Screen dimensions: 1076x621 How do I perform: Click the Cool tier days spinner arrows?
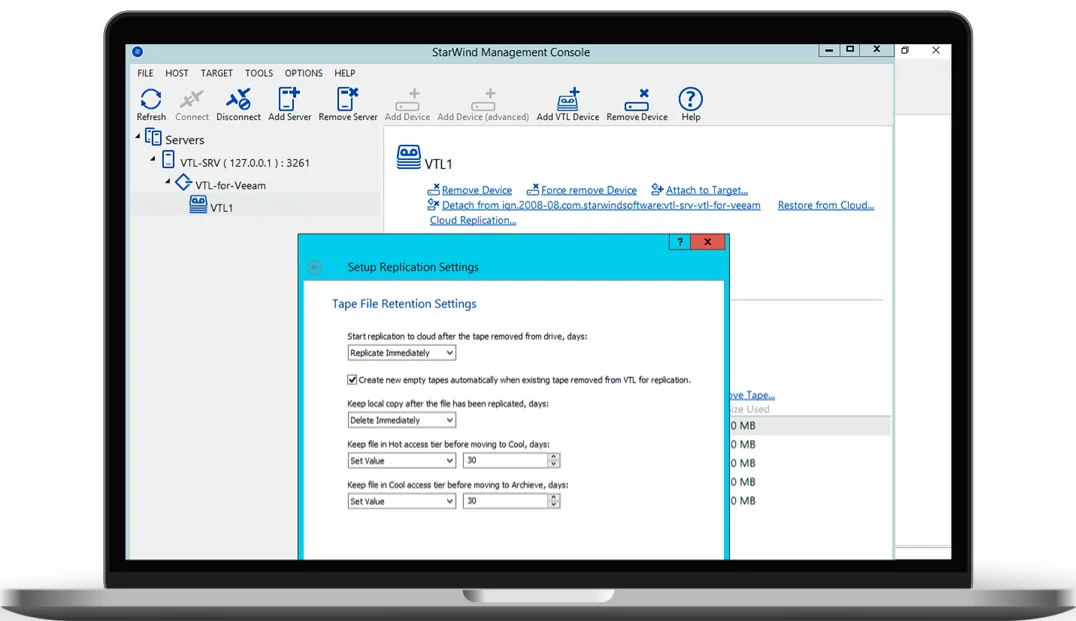coord(554,501)
